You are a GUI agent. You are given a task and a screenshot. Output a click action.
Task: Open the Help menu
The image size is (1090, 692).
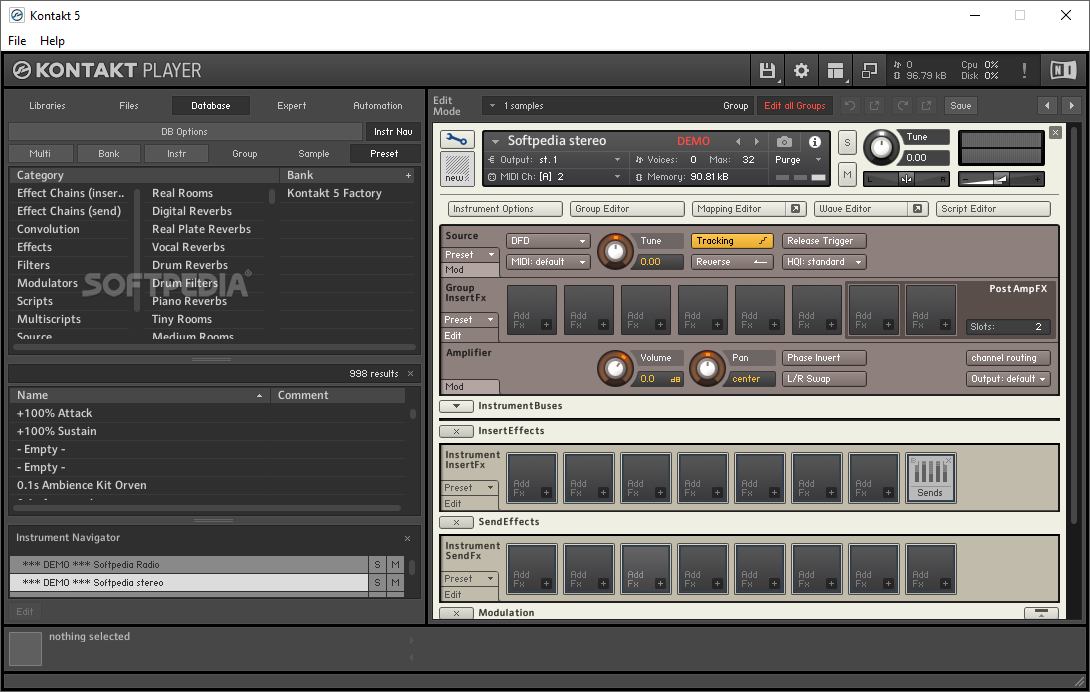(x=52, y=40)
